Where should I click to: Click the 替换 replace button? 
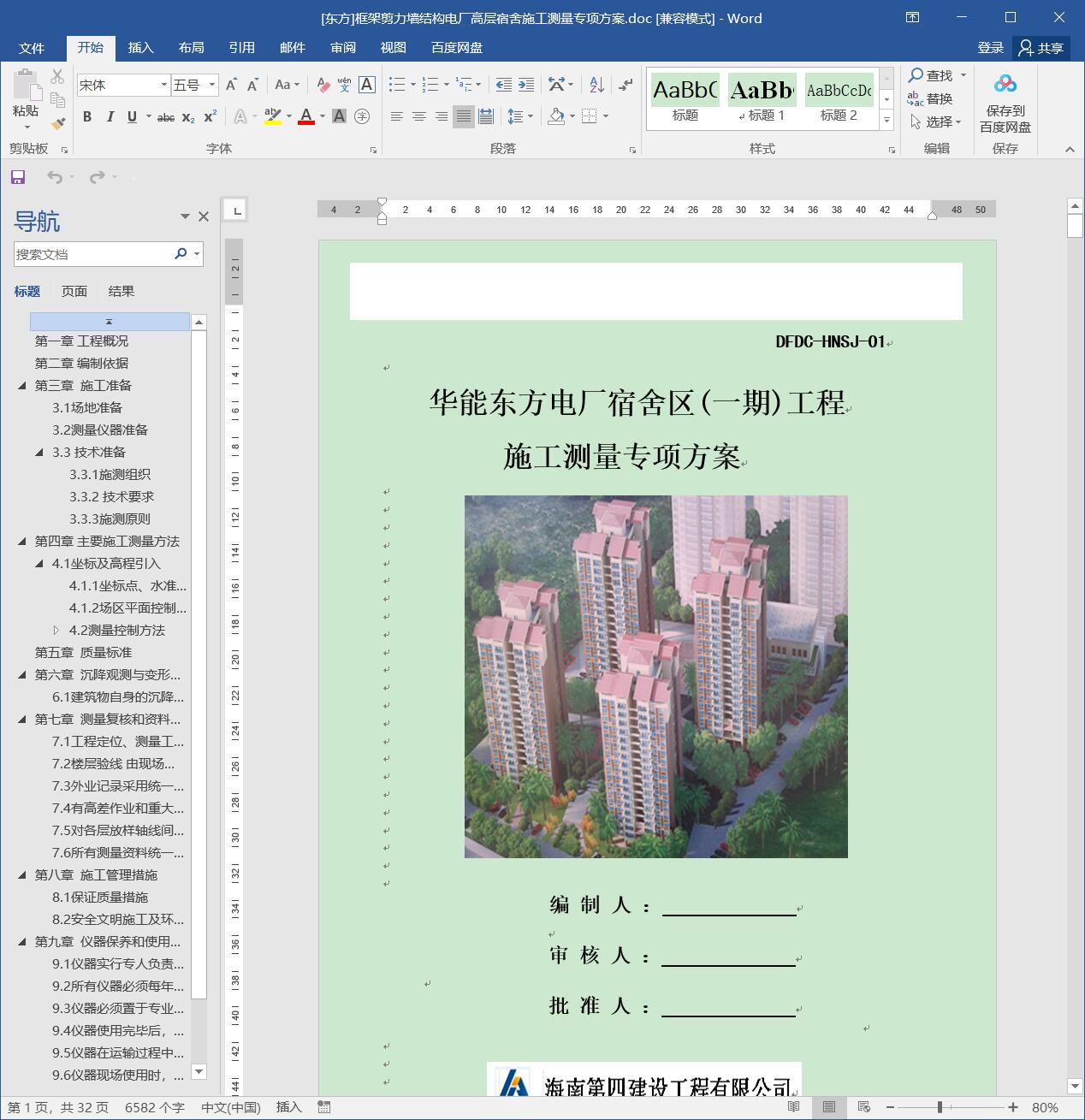click(x=931, y=99)
